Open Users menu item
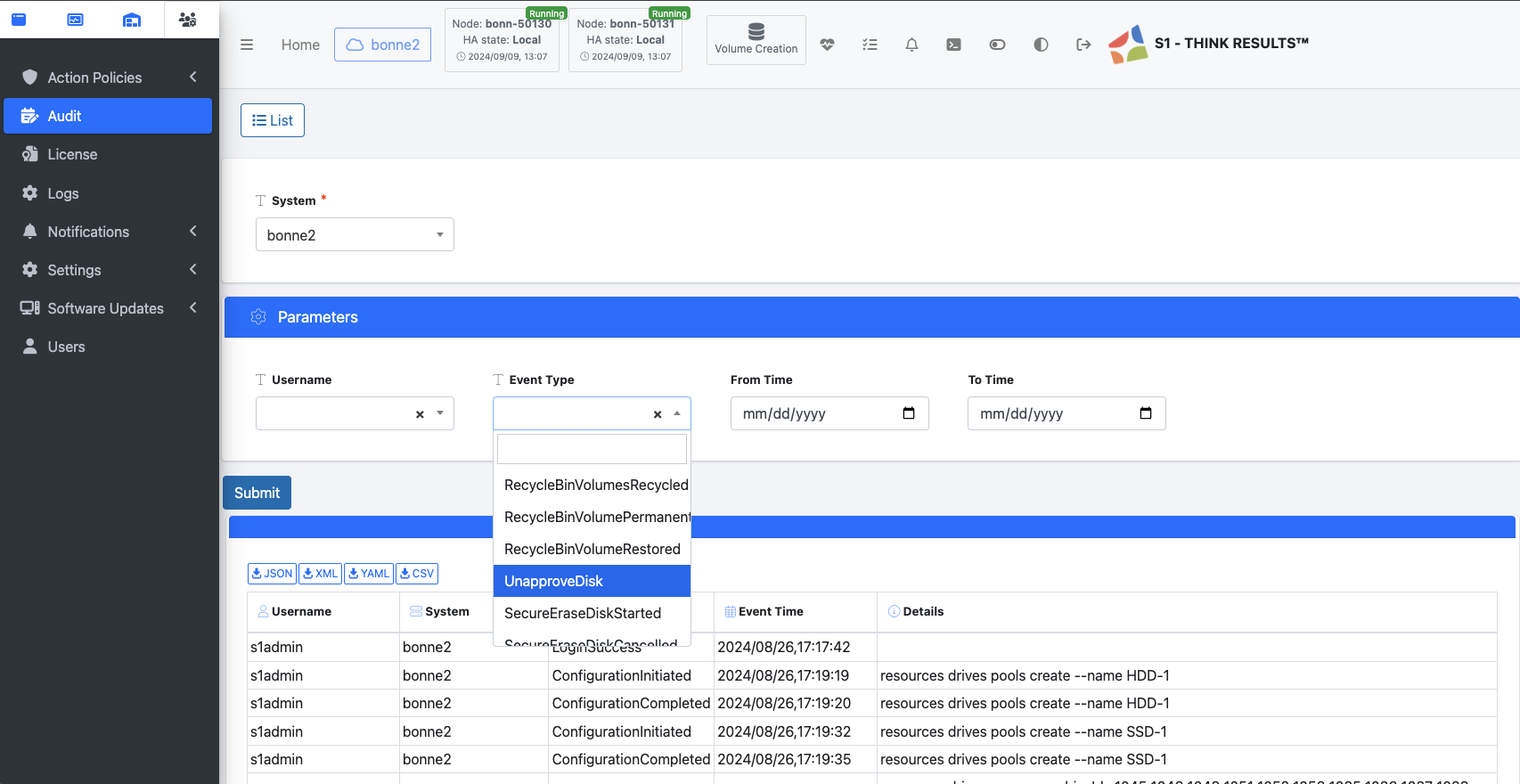The image size is (1520, 784). pos(108,347)
